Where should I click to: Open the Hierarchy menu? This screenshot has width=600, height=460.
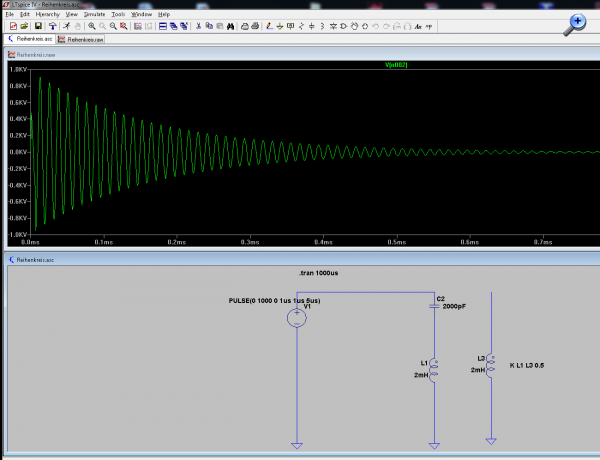coord(47,14)
